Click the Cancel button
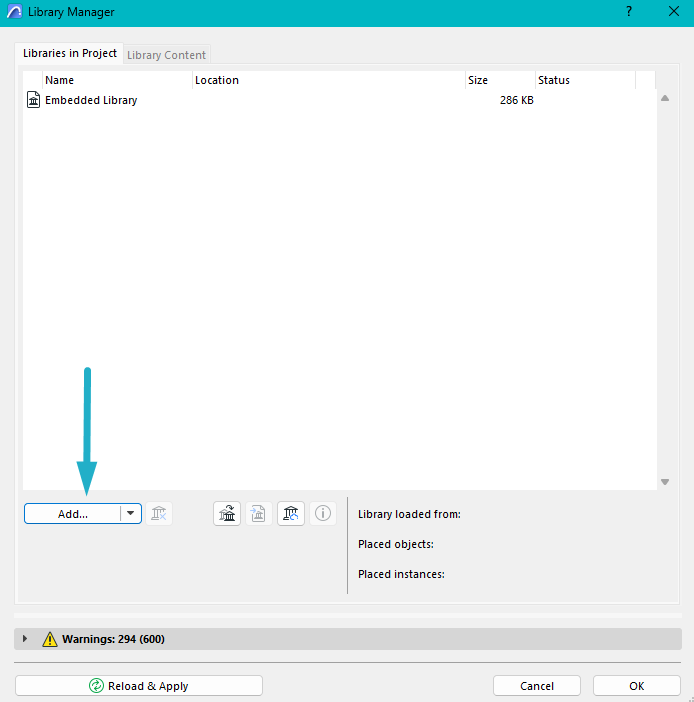Screen dimensions: 694x702 (x=537, y=686)
